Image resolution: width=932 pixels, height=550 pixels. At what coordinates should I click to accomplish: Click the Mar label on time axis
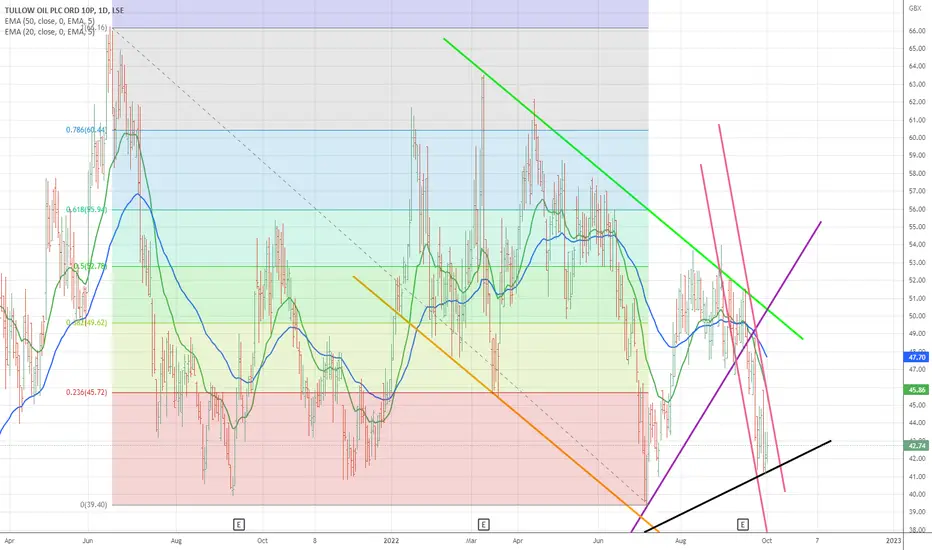point(471,541)
